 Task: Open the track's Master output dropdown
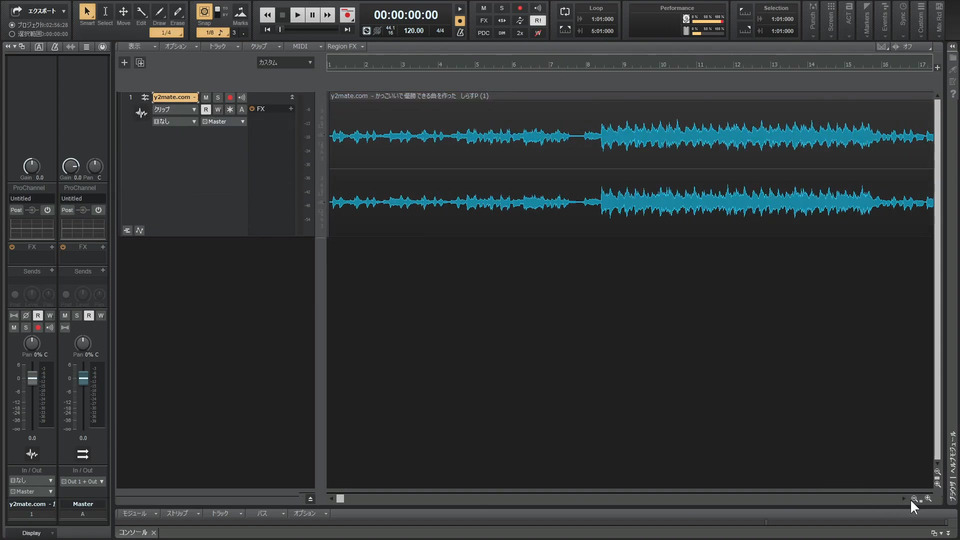[223, 121]
